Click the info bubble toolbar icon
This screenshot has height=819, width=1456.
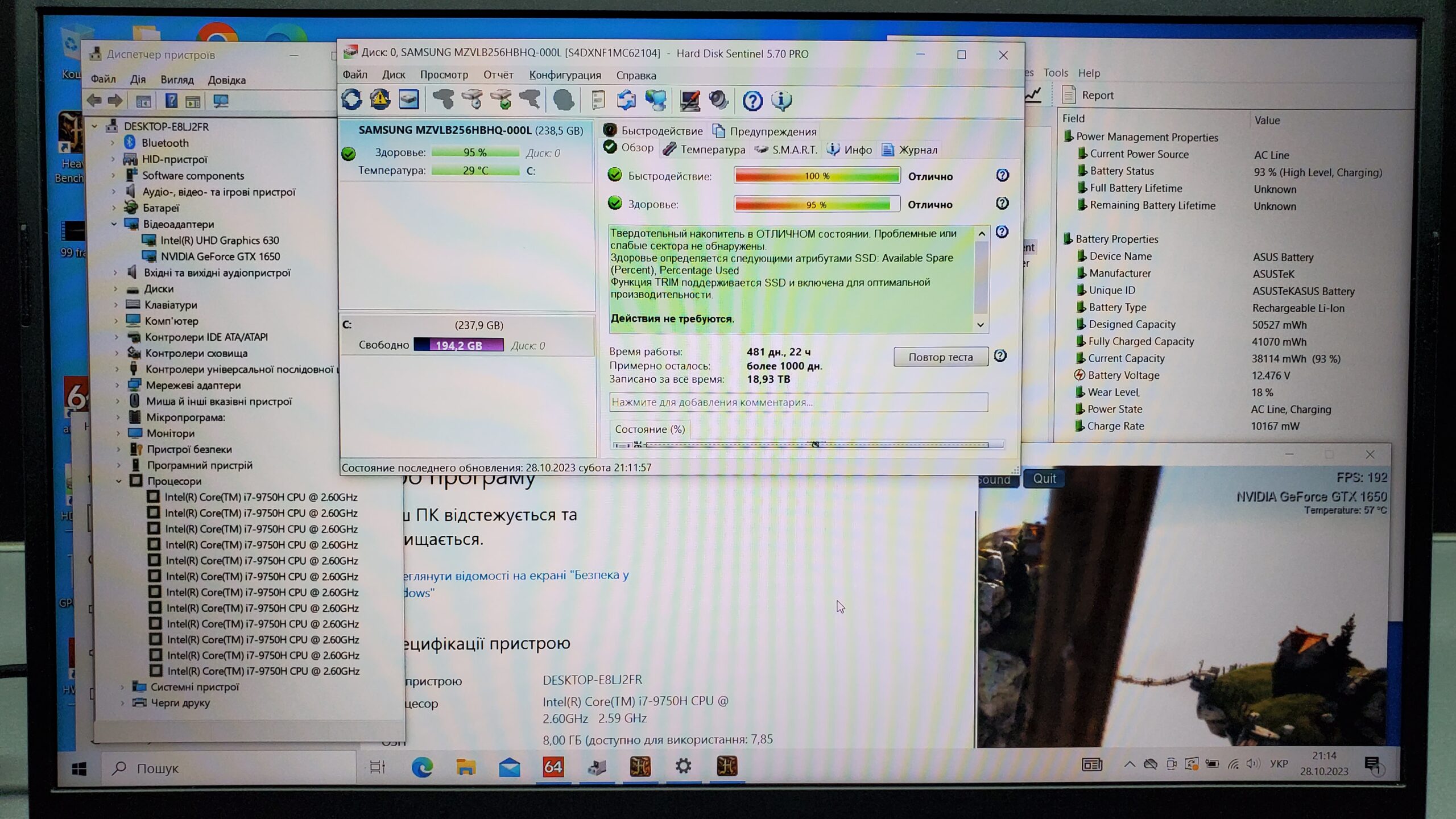[781, 101]
